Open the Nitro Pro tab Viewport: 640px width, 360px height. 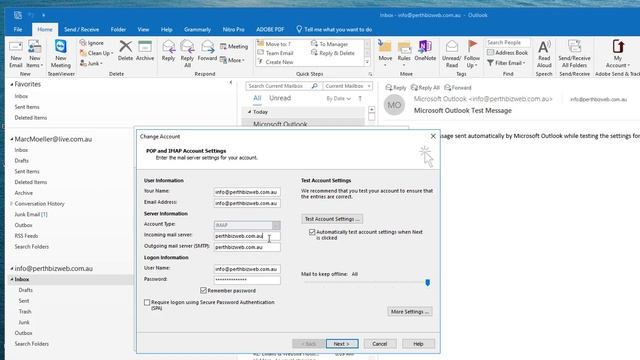click(233, 29)
